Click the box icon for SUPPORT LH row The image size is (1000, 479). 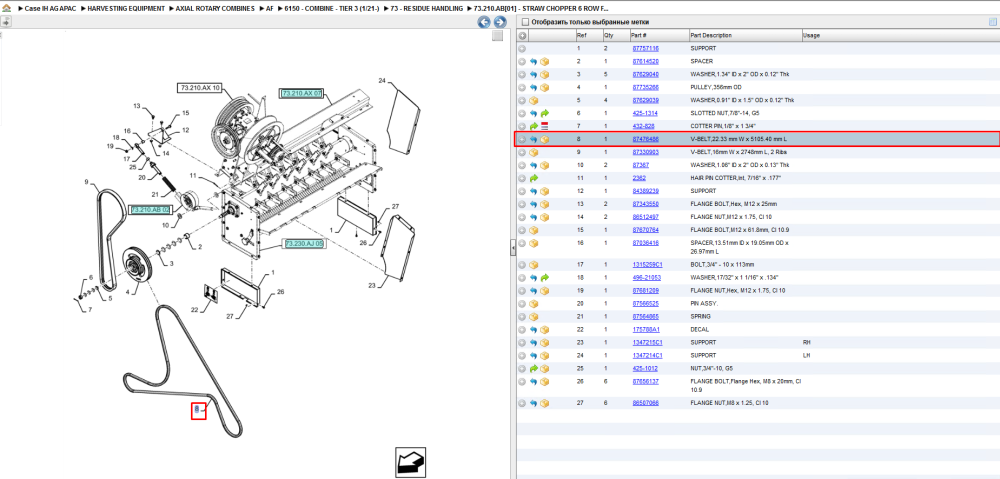[x=545, y=355]
